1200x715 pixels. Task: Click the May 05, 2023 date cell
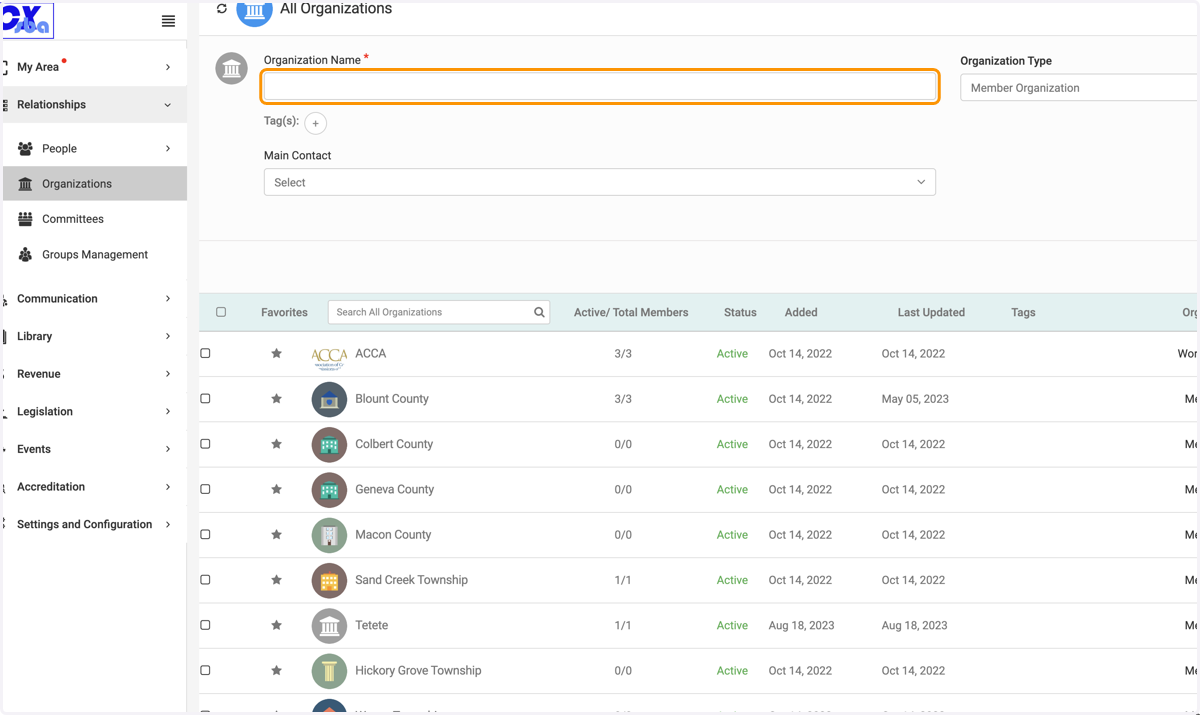click(915, 399)
